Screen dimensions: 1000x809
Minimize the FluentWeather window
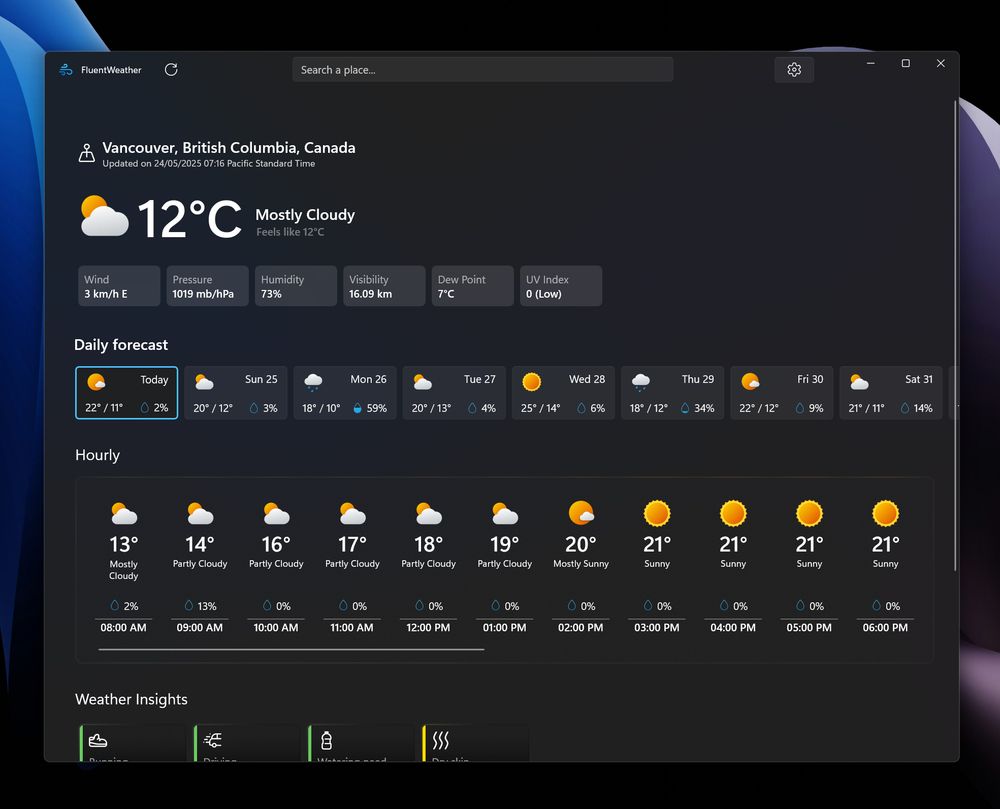[x=871, y=63]
